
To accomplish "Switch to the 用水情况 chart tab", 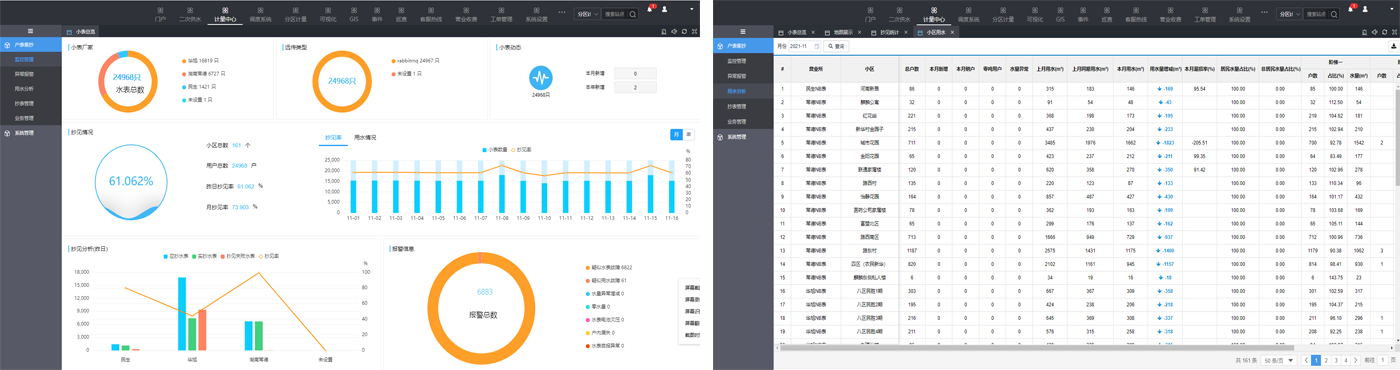I will (365, 137).
